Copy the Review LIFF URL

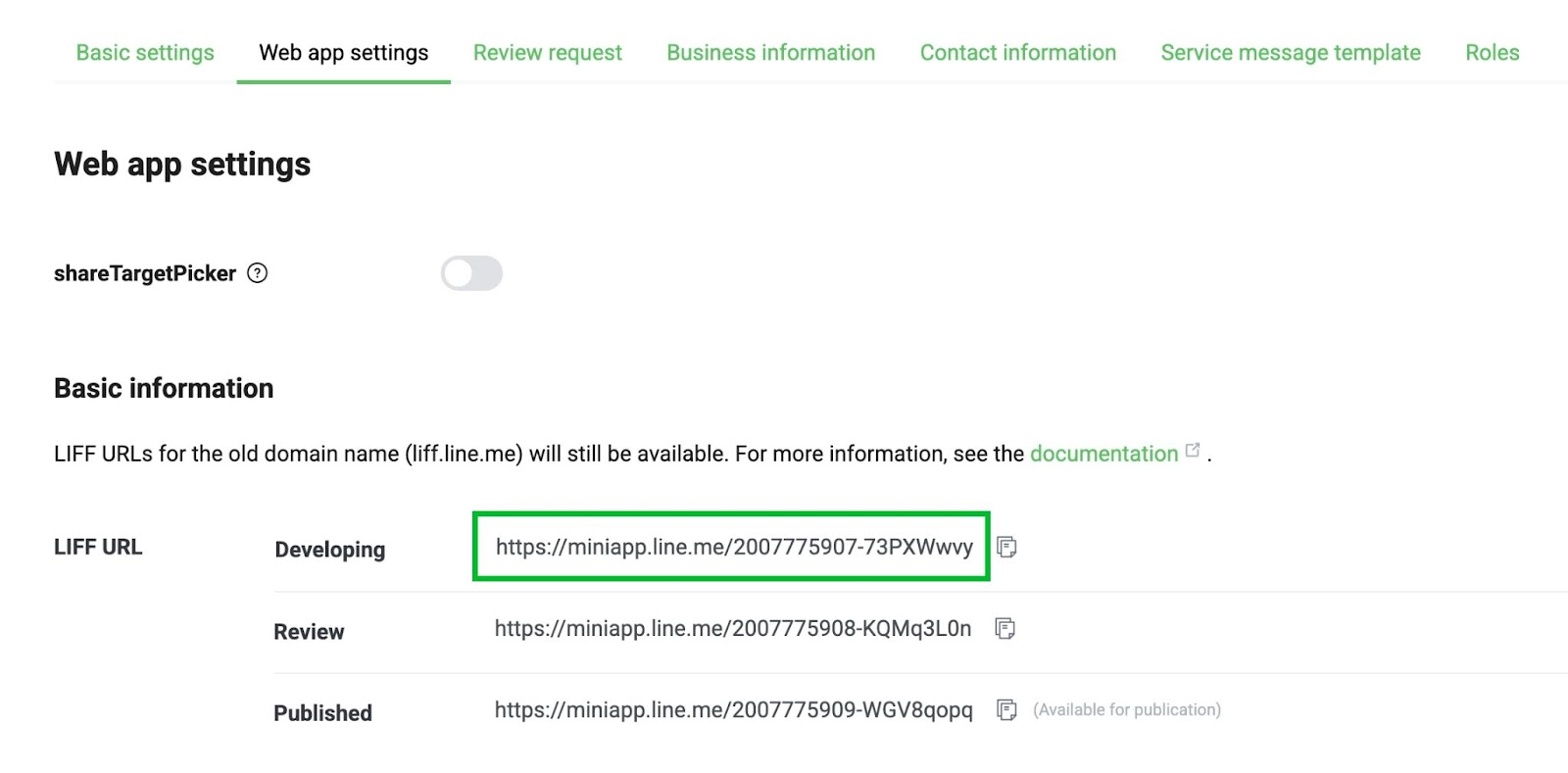(x=1004, y=628)
